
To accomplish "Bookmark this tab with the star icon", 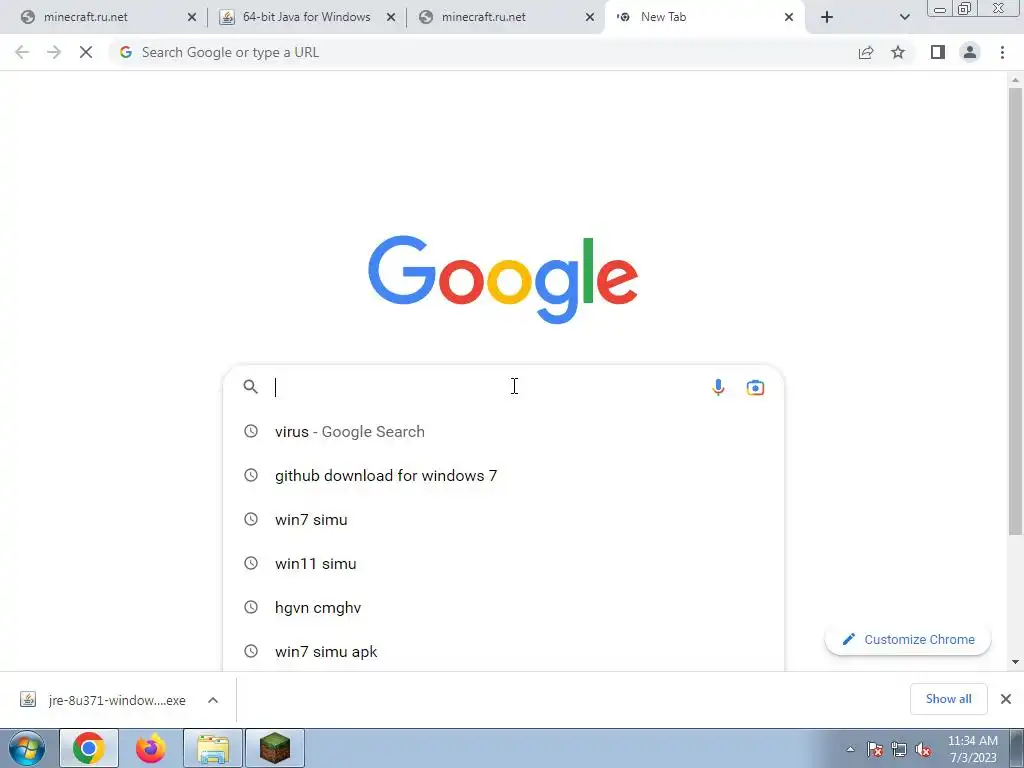I will click(898, 52).
